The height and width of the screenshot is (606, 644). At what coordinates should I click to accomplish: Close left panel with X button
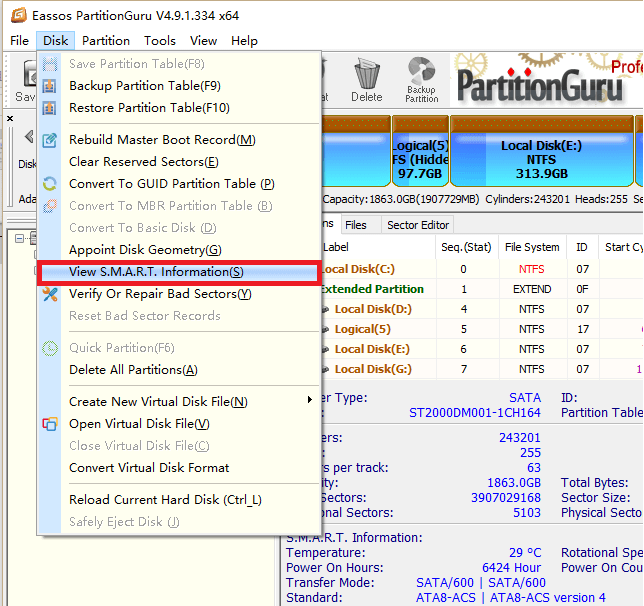click(x=10, y=118)
